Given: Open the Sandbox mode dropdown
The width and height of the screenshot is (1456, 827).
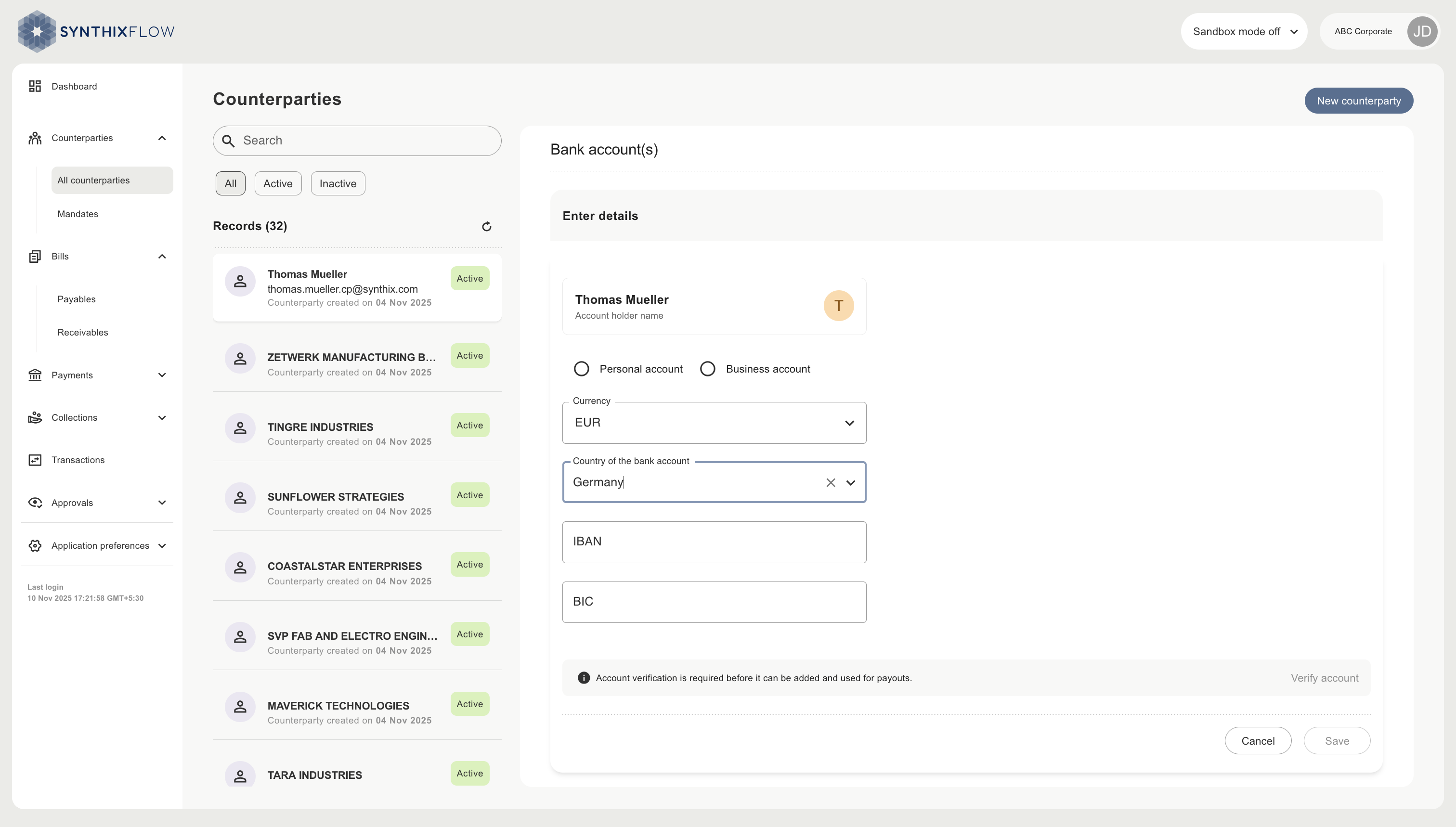Looking at the screenshot, I should click(1244, 31).
